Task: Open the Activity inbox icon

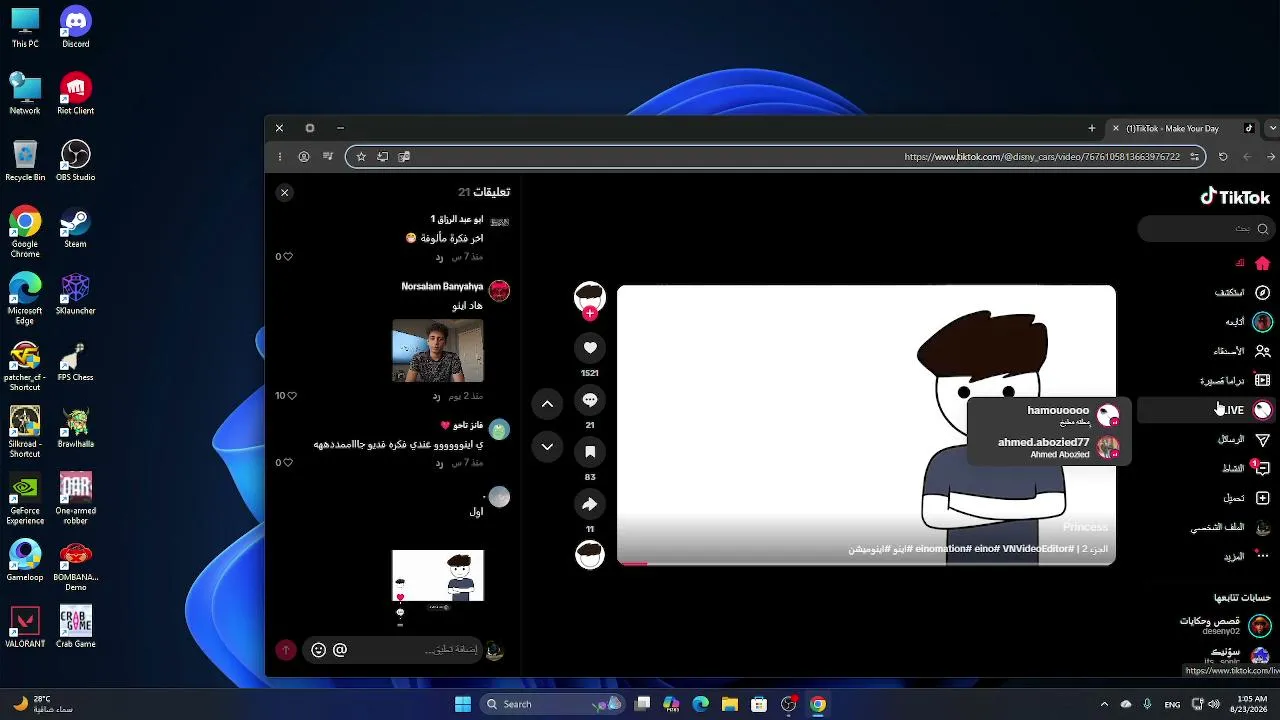Action: point(1262,468)
